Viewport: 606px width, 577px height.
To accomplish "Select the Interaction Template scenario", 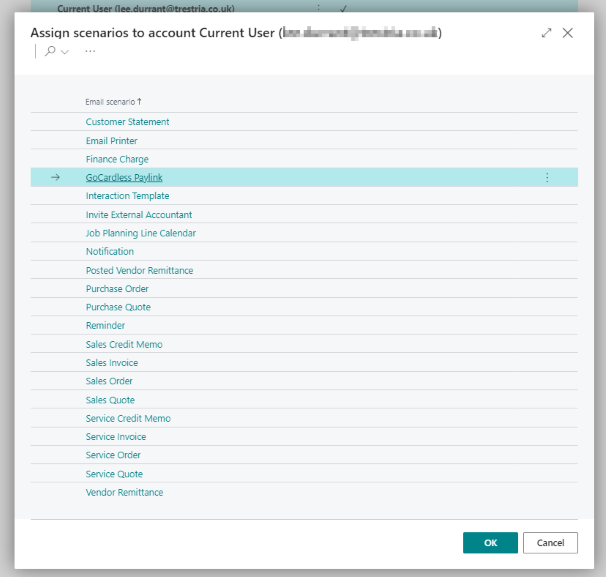I will click(x=127, y=196).
